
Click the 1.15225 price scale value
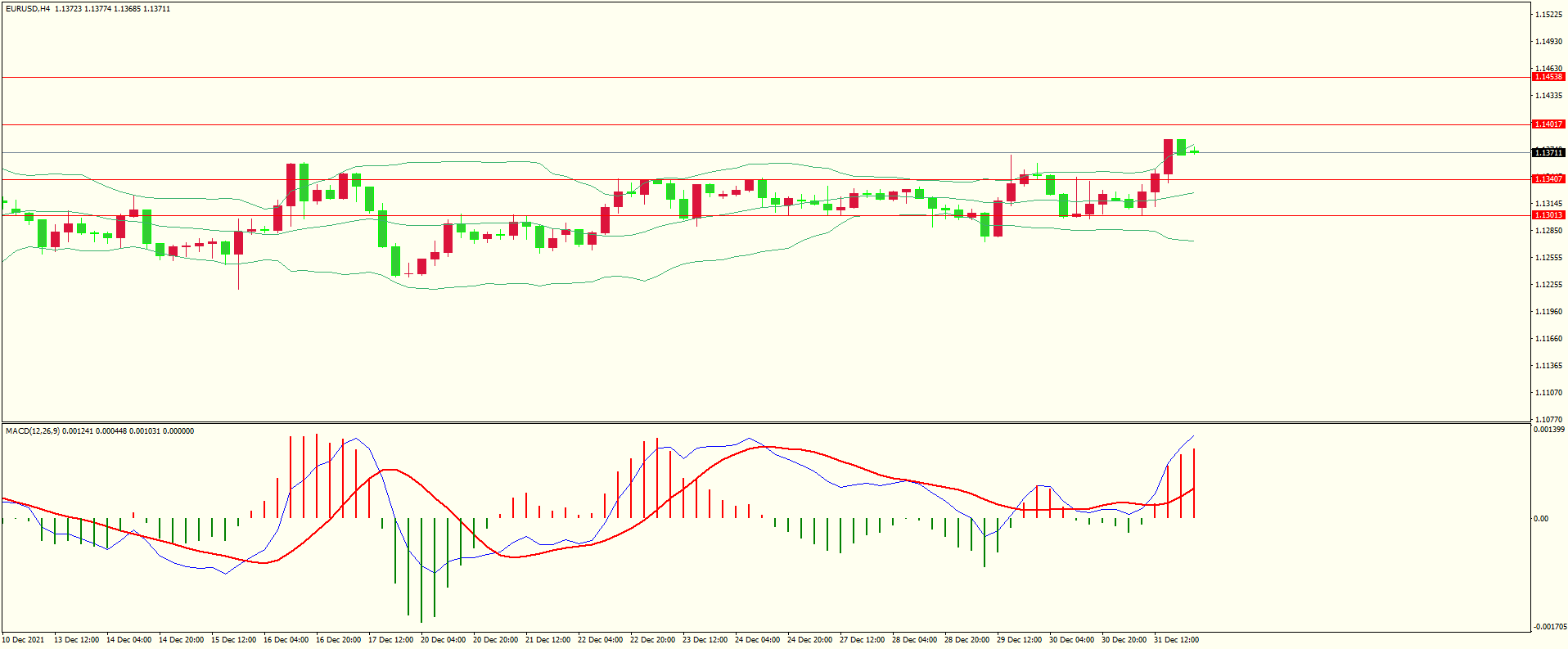(x=1548, y=15)
